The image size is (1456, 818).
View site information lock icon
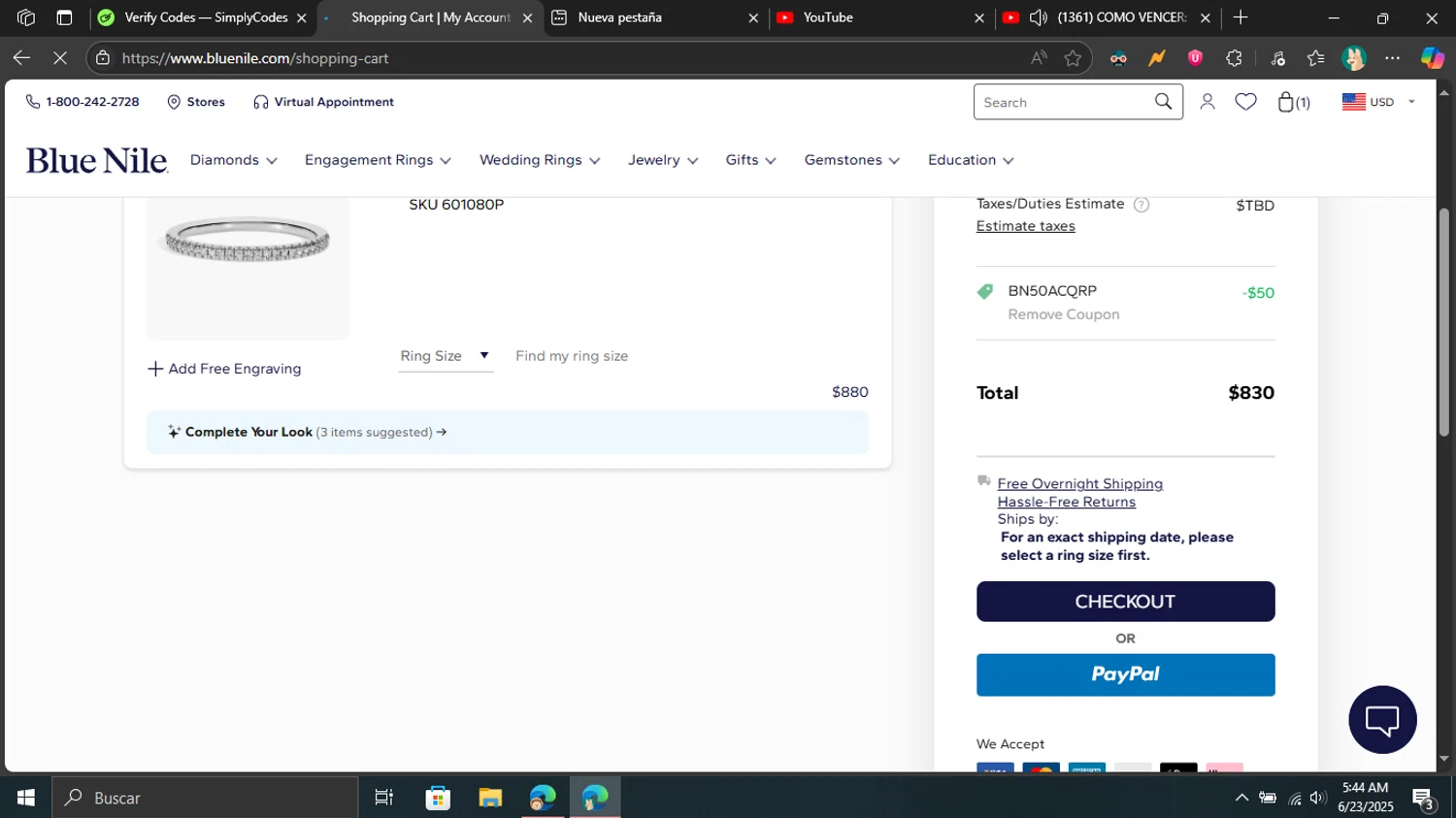[x=103, y=58]
